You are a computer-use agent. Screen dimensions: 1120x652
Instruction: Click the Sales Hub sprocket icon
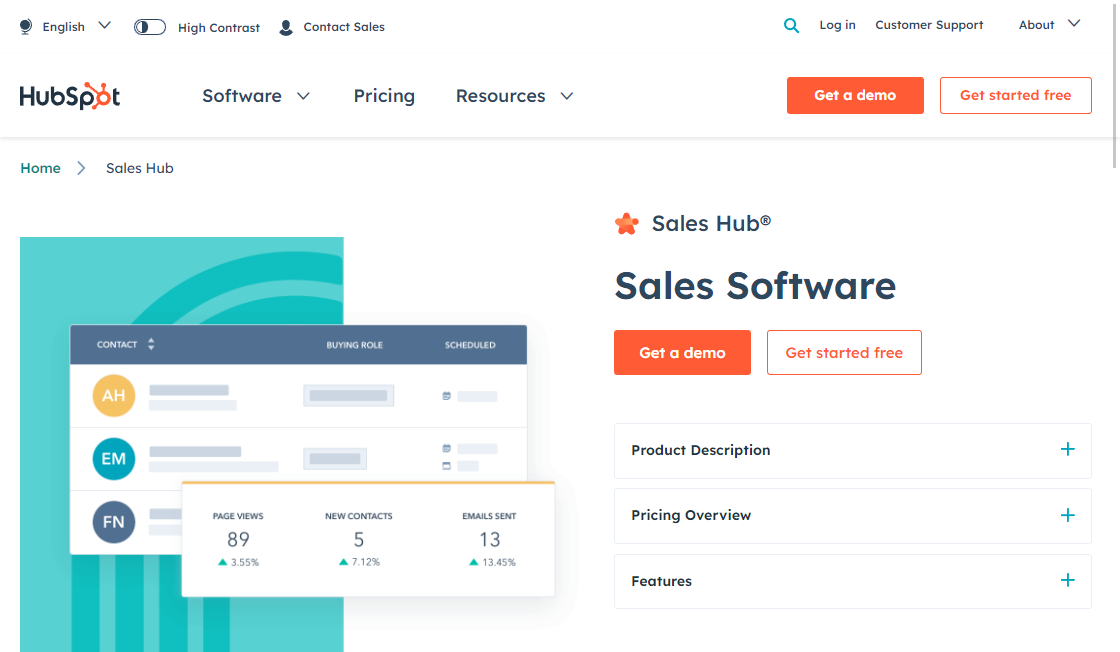click(626, 223)
